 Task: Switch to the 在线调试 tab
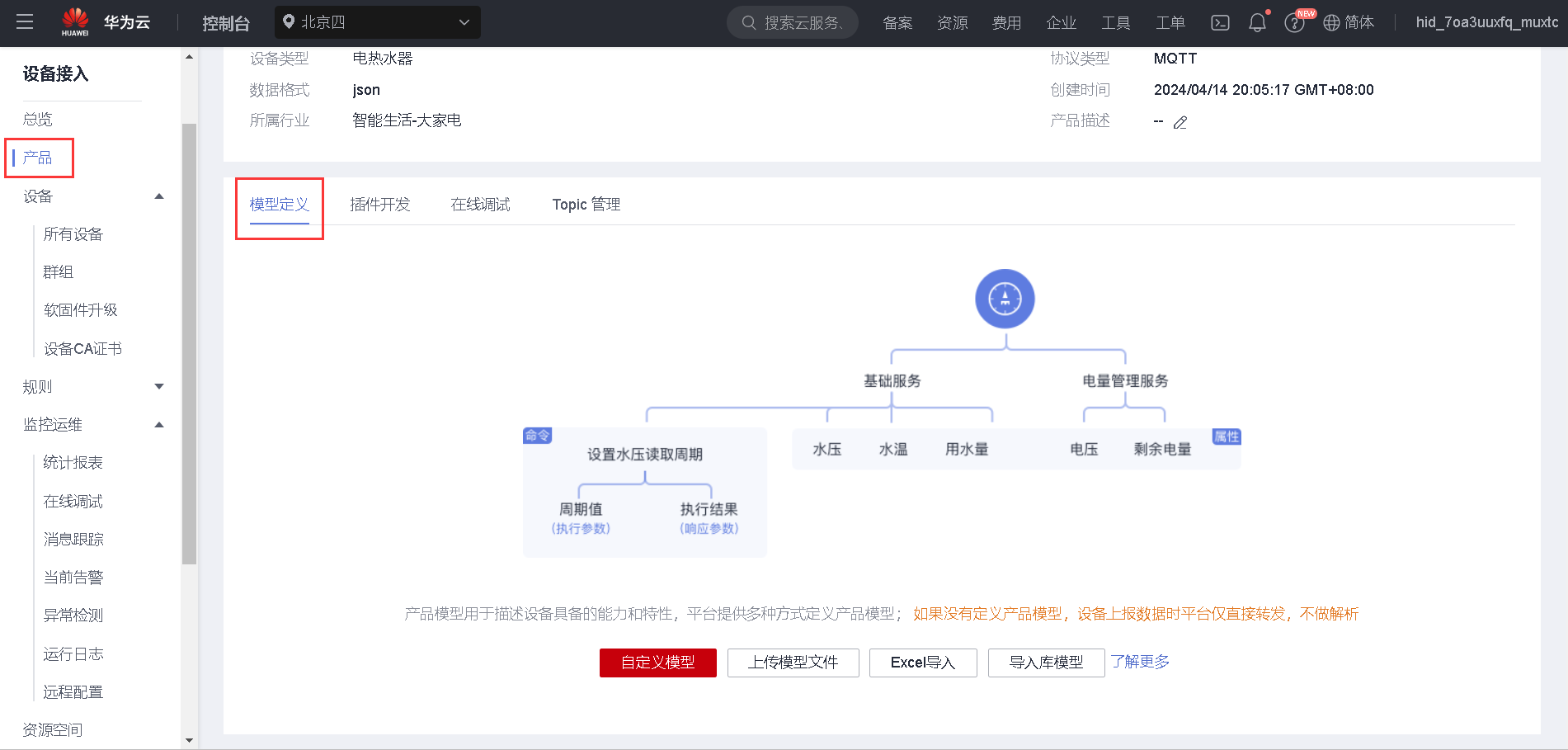coord(481,205)
